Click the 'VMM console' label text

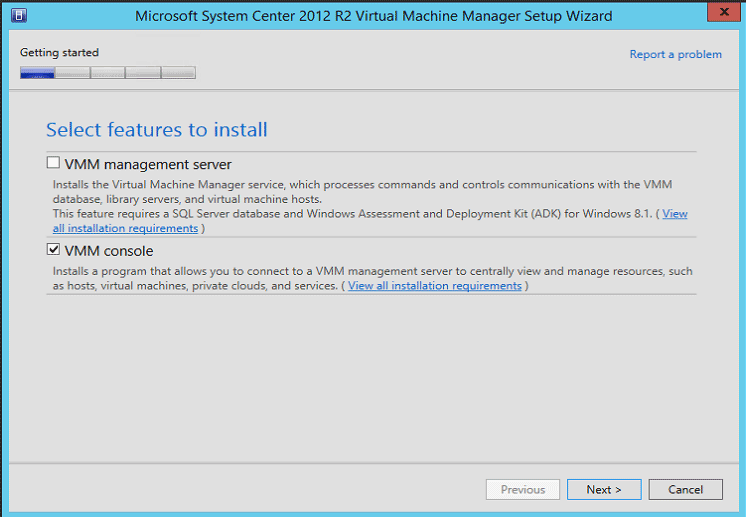[109, 251]
